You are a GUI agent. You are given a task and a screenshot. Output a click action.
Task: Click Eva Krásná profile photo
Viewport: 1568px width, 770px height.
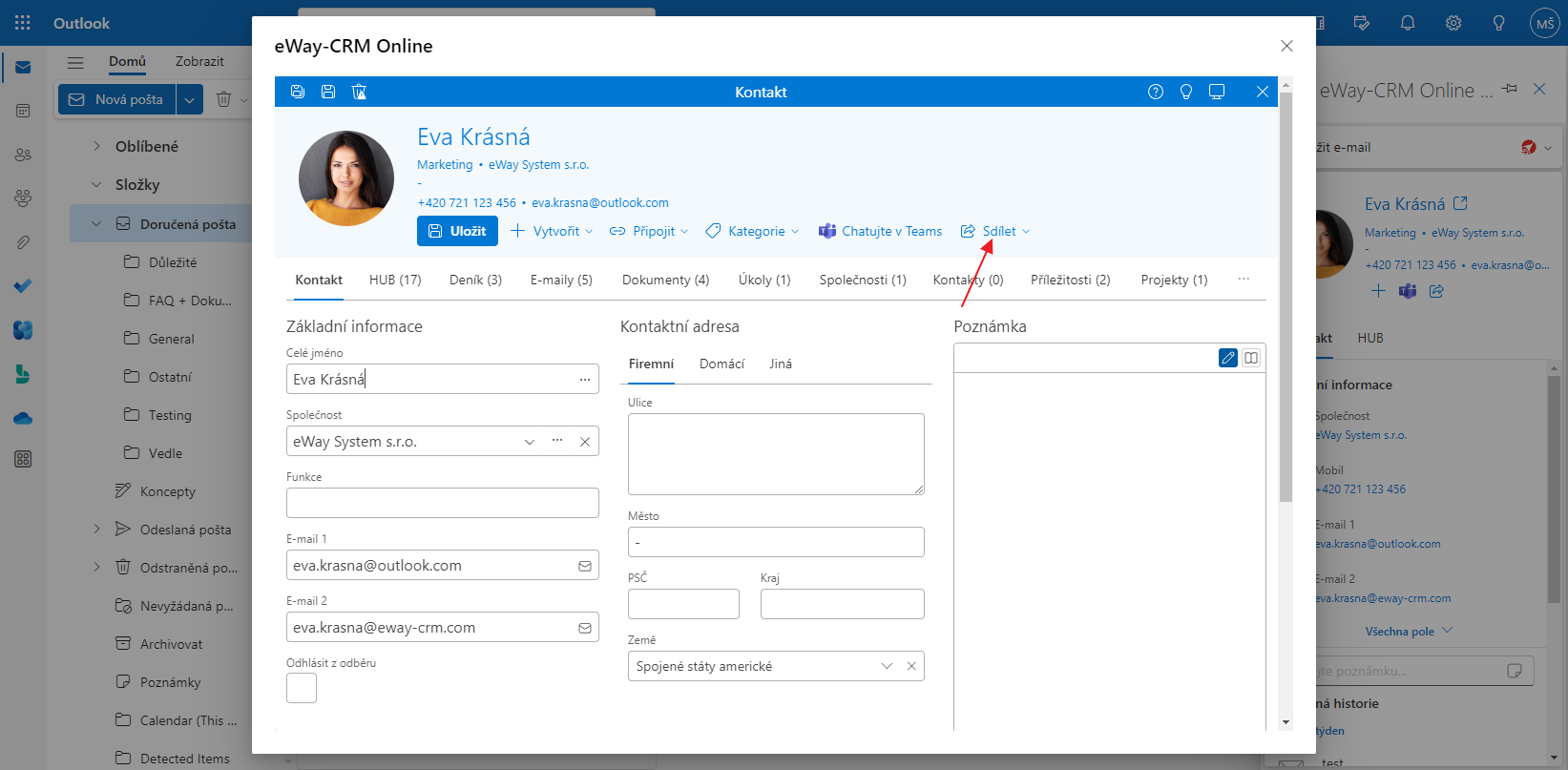click(x=346, y=178)
